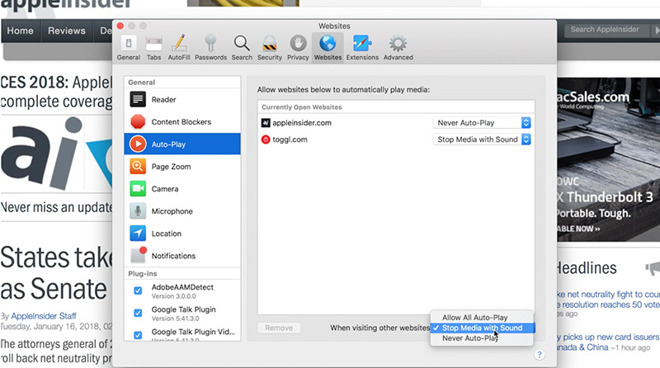Choose Never Auto-Play menu option
The image size is (660, 368).
tap(482, 338)
